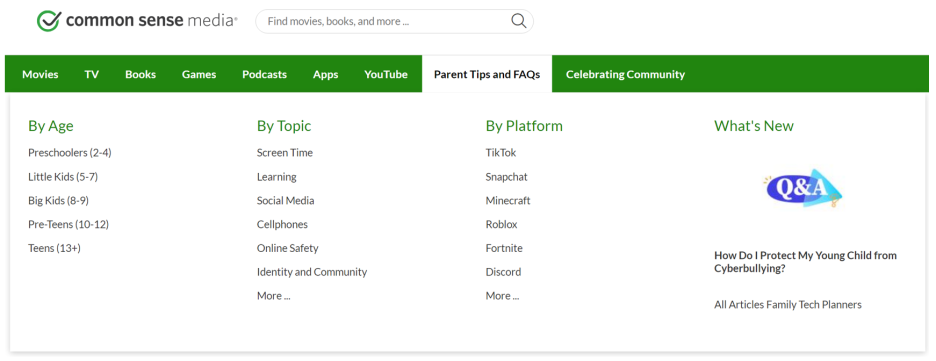Open the Roblox platform link
The width and height of the screenshot is (936, 361).
click(x=501, y=224)
